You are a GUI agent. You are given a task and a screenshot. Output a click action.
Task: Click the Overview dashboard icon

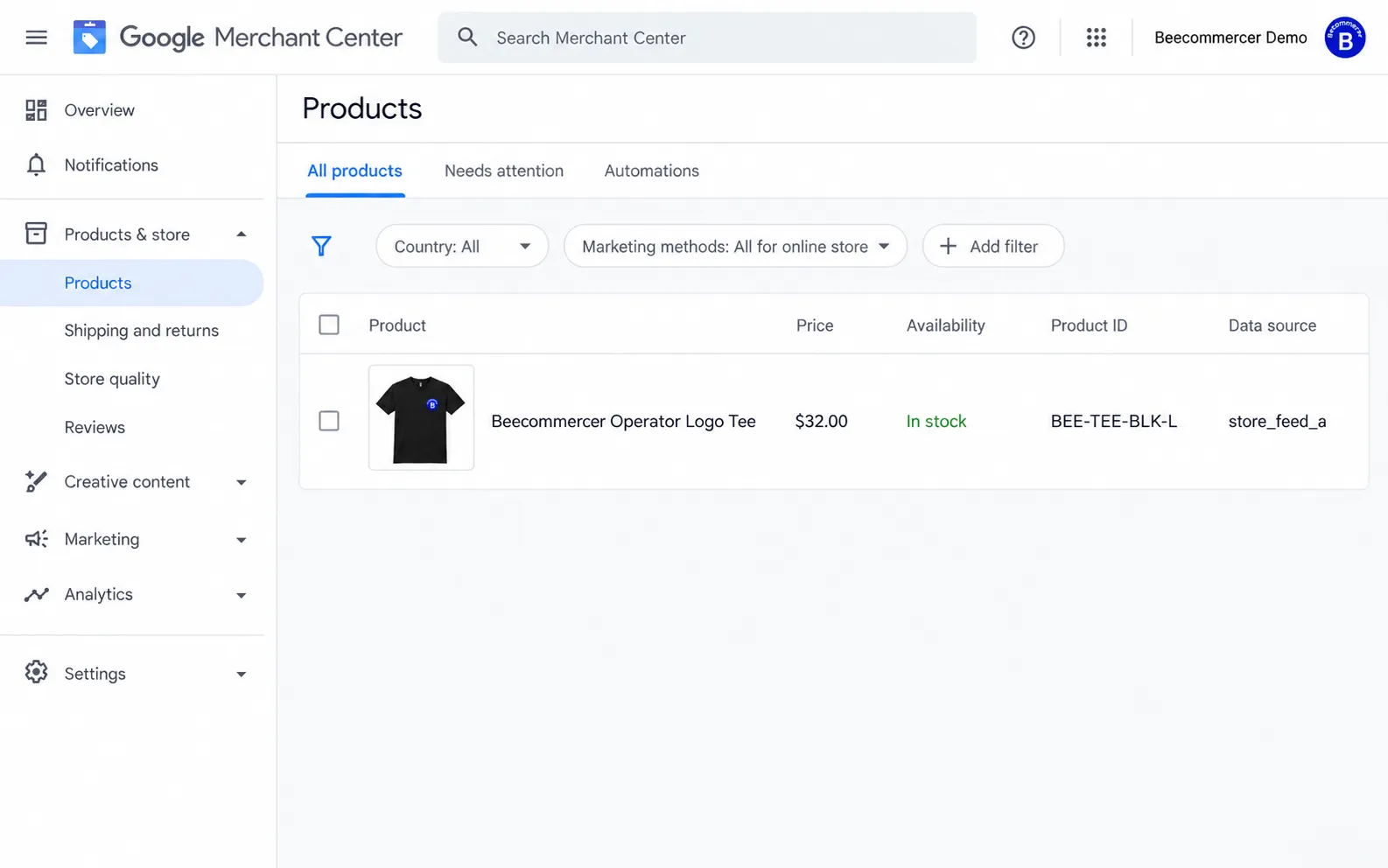pos(36,110)
